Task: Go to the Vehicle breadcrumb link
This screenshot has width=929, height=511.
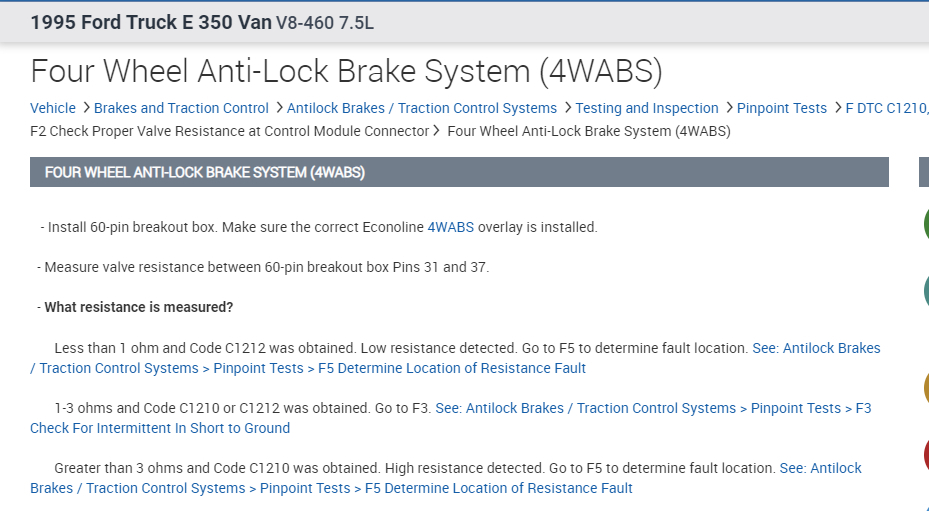Action: 53,108
